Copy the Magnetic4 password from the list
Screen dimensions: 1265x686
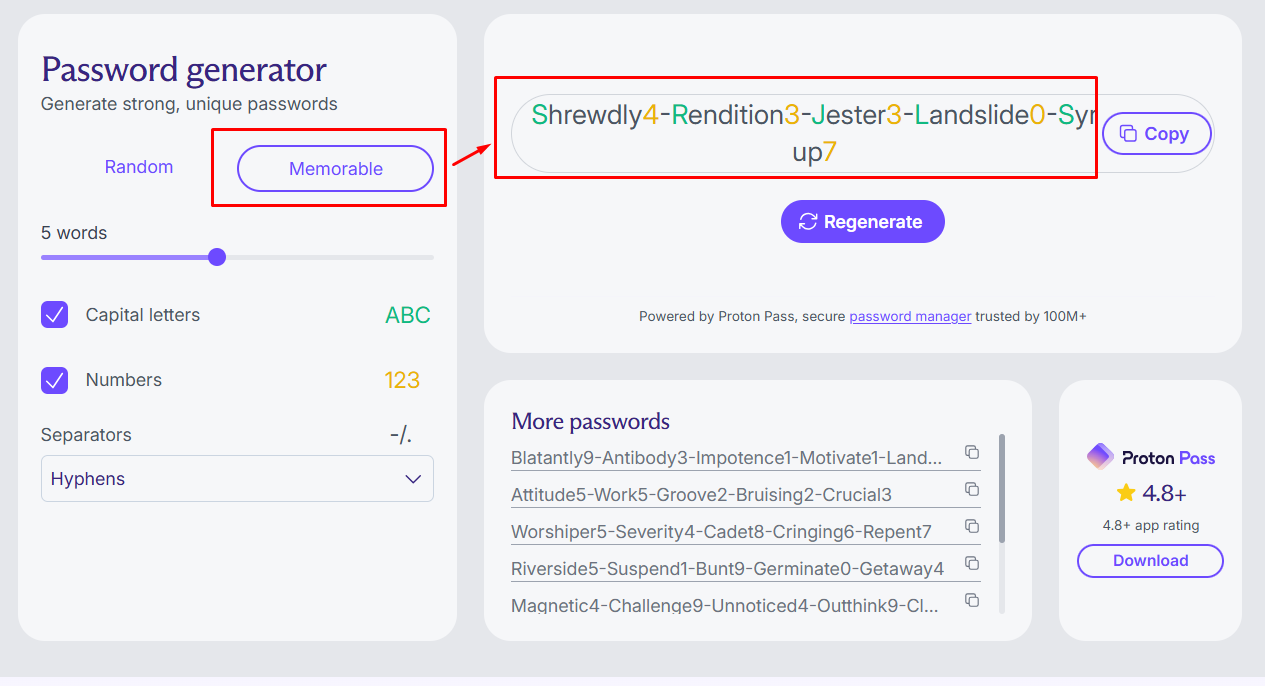point(972,598)
